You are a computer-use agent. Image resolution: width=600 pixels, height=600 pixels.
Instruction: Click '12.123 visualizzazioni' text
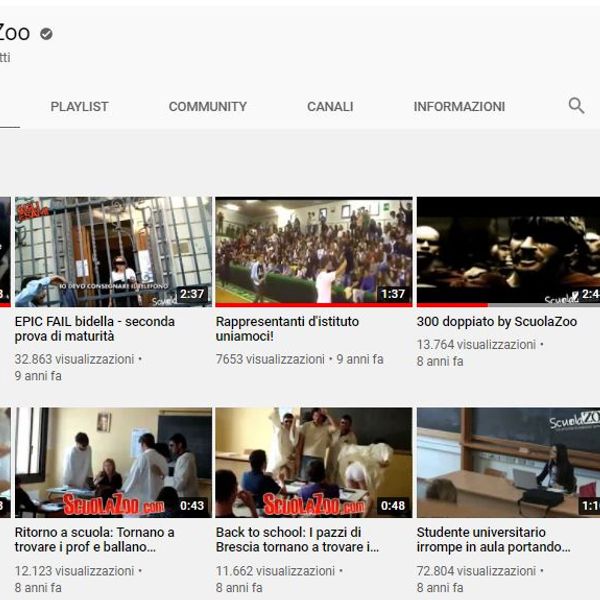tap(74, 571)
